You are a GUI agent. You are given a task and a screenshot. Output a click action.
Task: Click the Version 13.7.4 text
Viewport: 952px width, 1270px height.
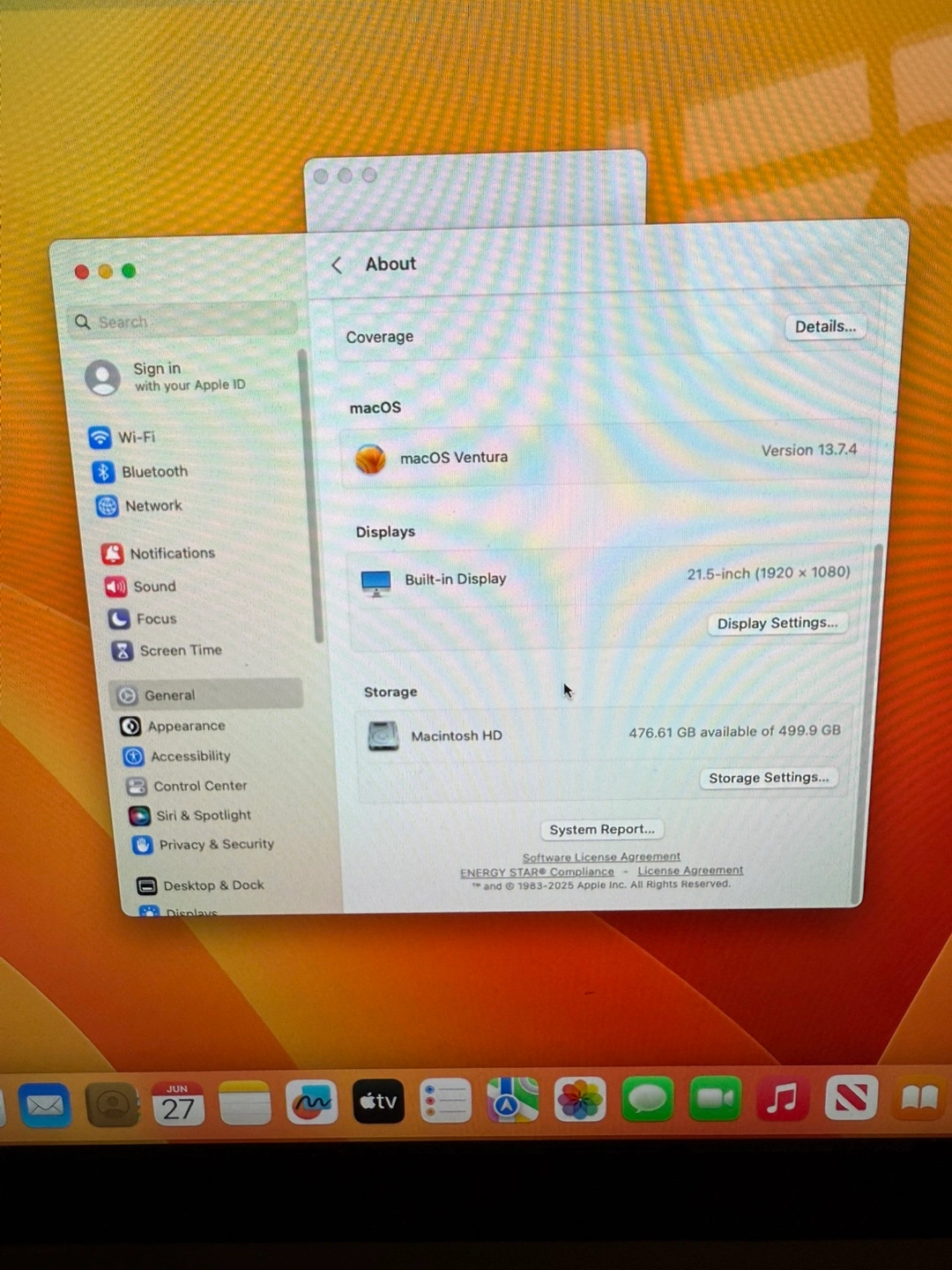[809, 450]
